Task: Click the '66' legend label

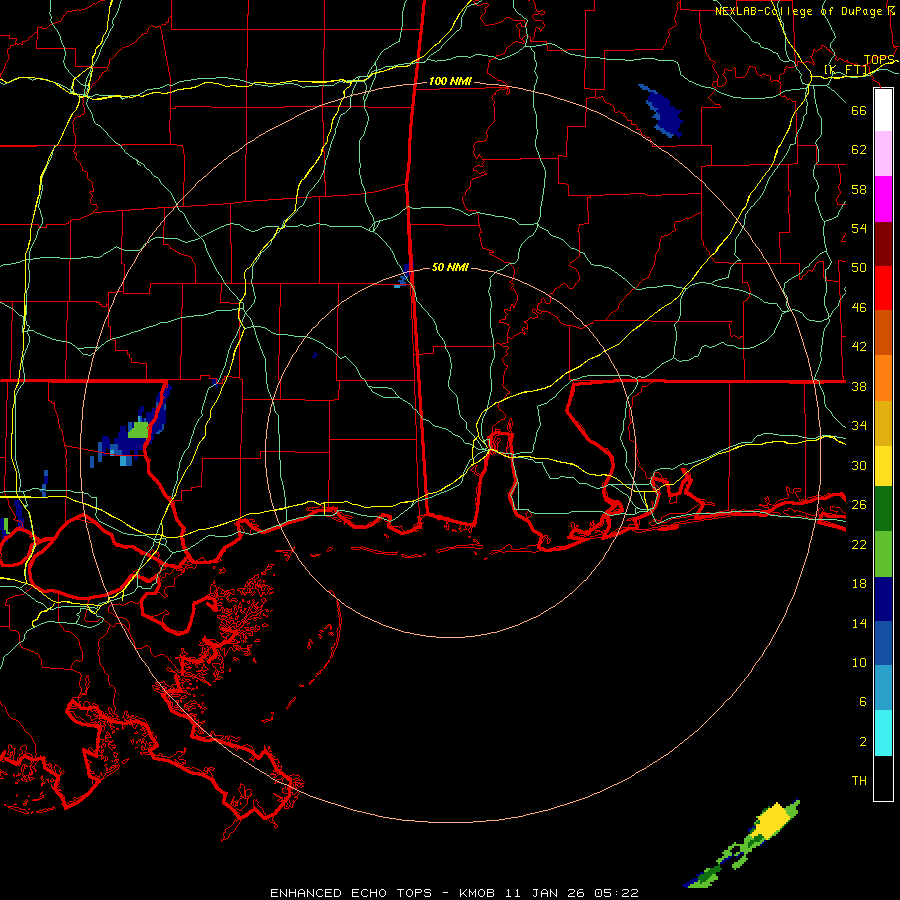Action: 859,110
